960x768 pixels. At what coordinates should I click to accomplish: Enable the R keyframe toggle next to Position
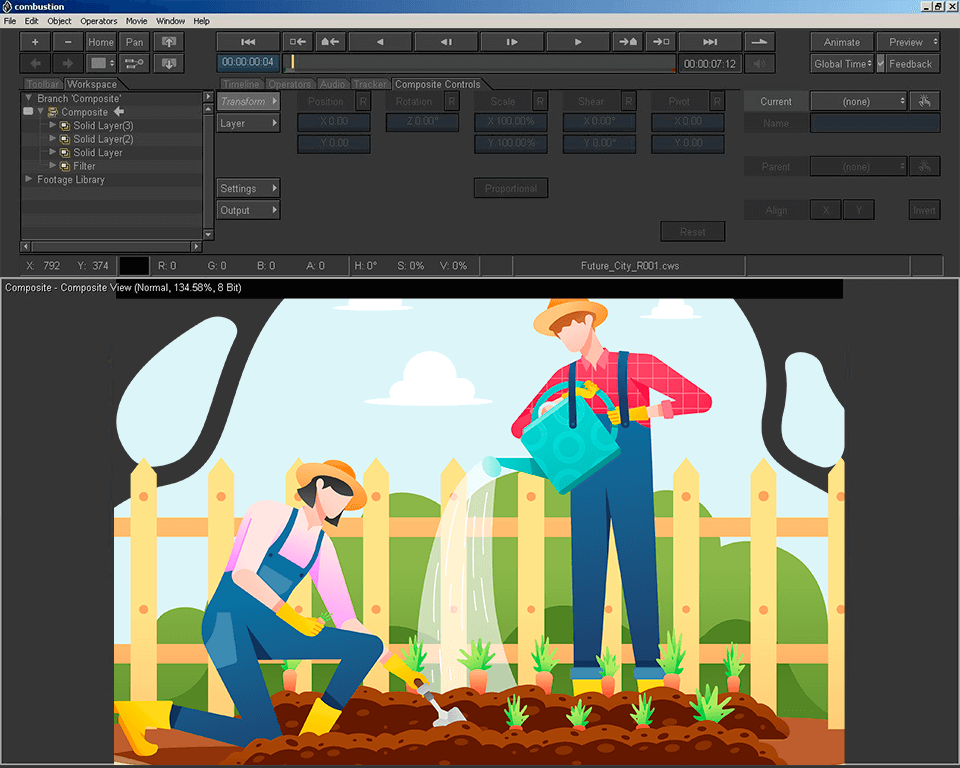coord(364,101)
